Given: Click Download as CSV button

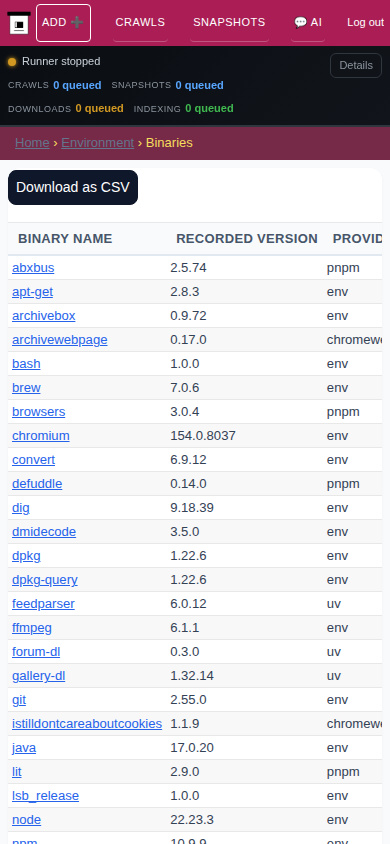Looking at the screenshot, I should [73, 187].
